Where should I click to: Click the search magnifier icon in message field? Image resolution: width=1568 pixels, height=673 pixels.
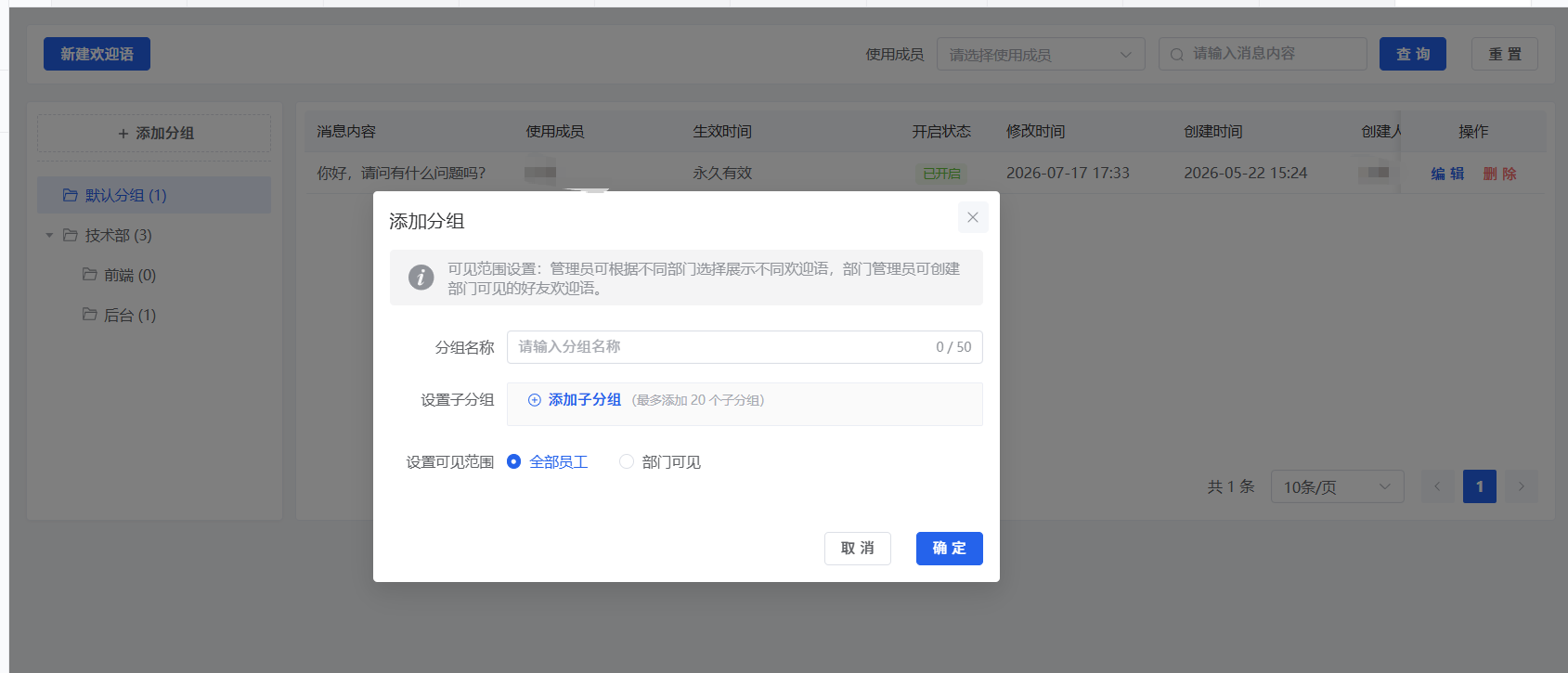coord(1176,55)
